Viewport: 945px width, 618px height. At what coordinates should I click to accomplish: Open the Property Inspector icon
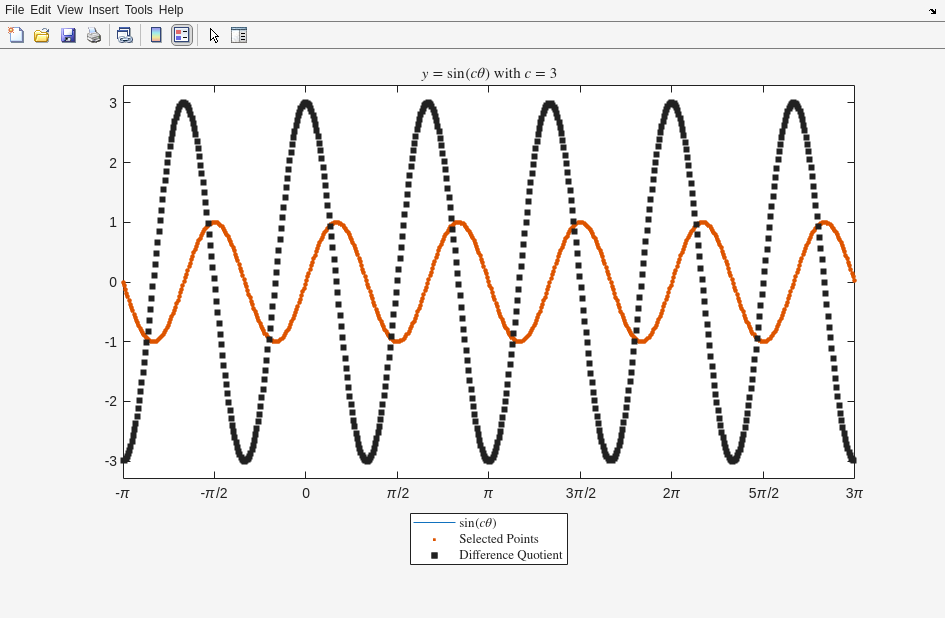click(x=239, y=35)
